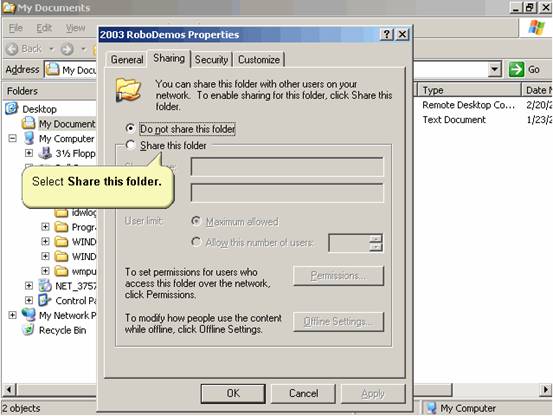Open the Edit menu in My Documents
The height and width of the screenshot is (416, 553).
44,28
